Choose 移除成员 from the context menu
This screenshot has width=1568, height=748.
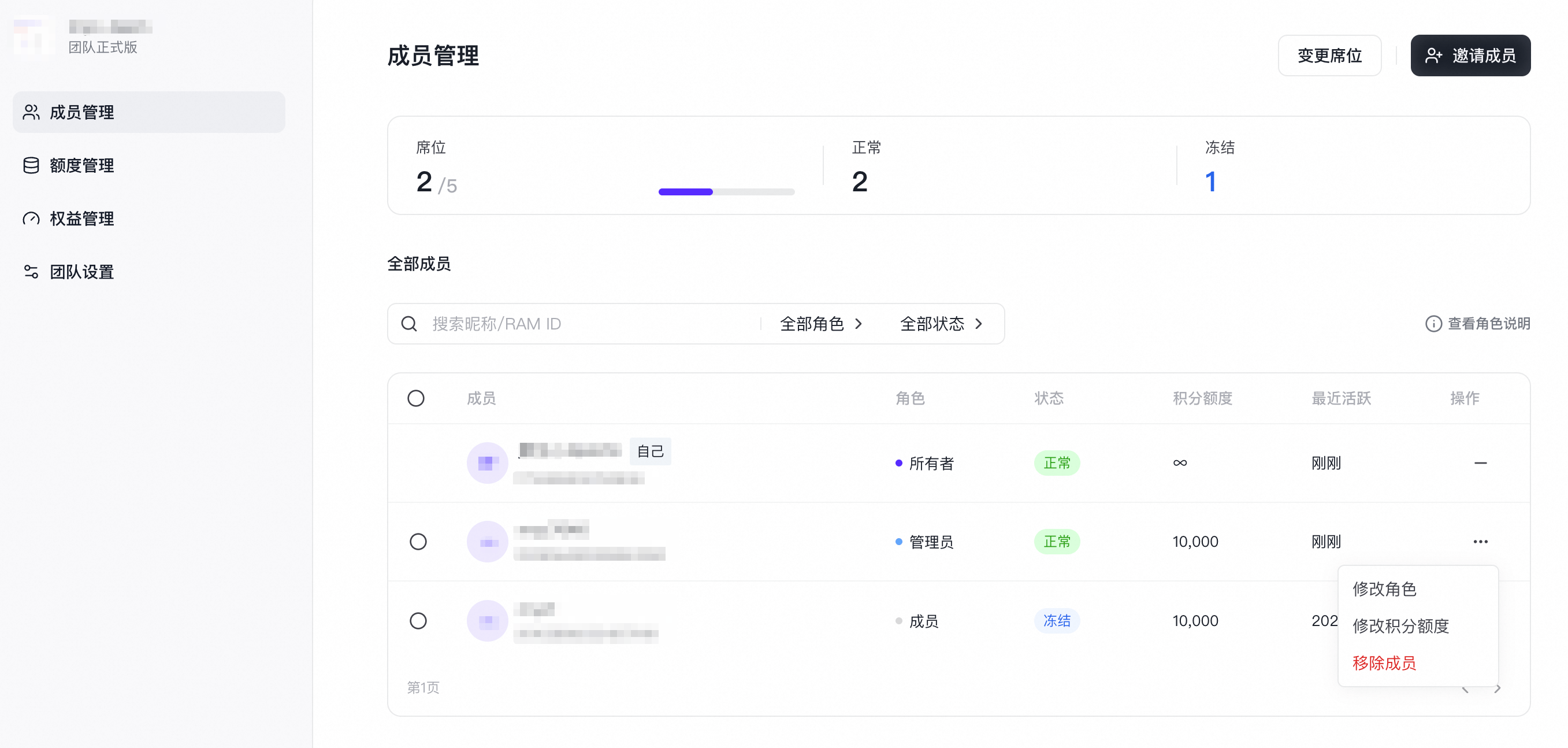pyautogui.click(x=1384, y=662)
